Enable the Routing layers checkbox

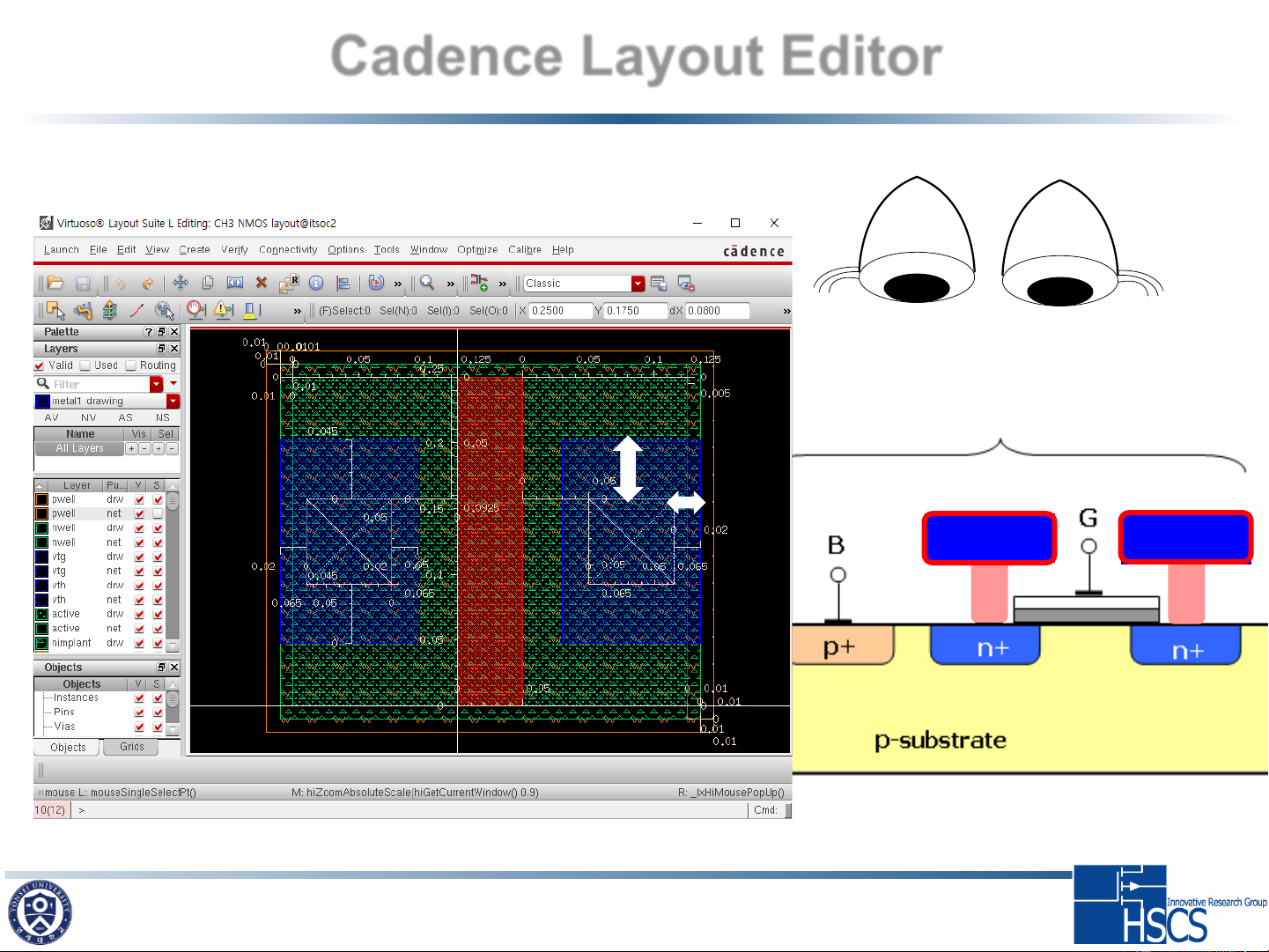(131, 365)
